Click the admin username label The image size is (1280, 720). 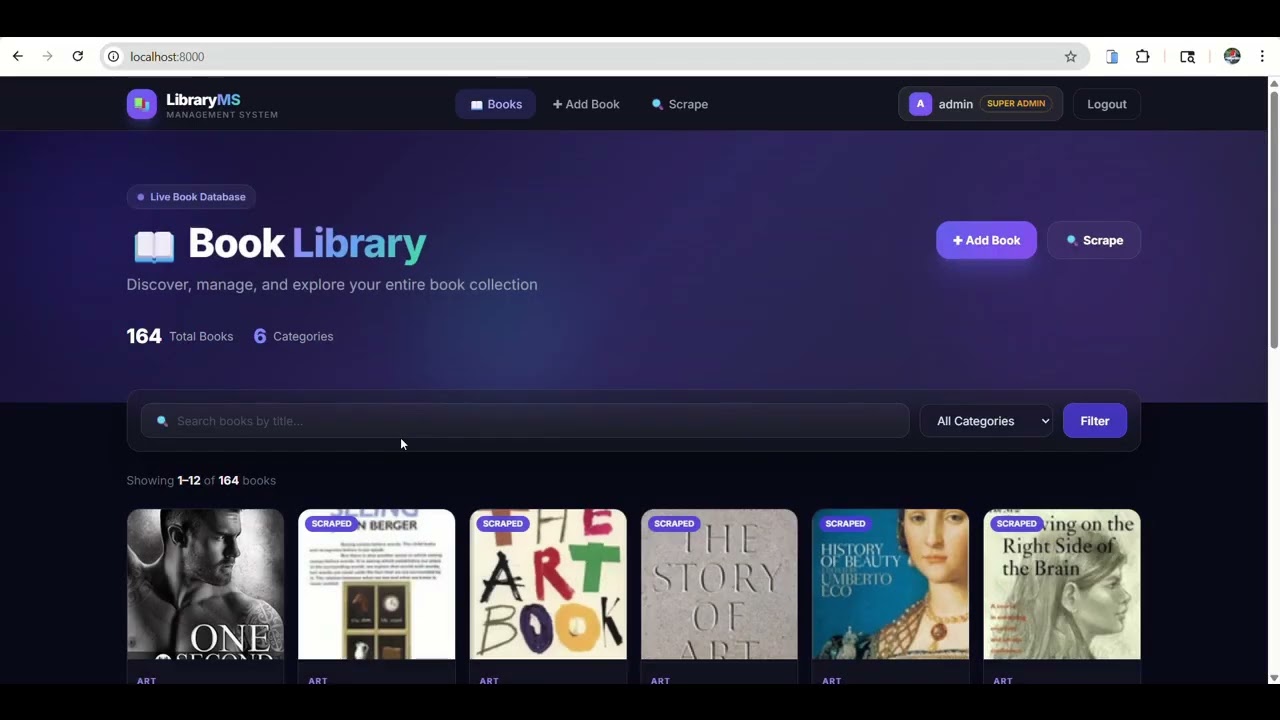(956, 104)
